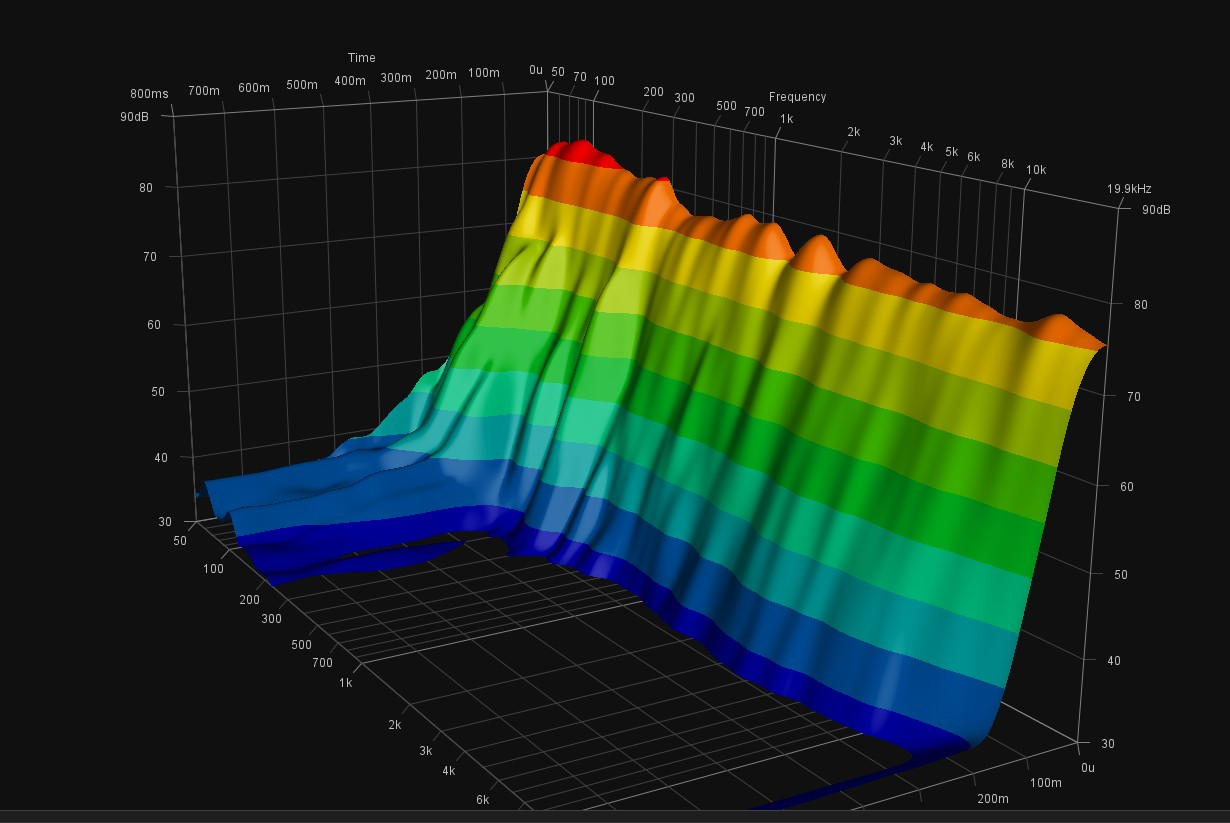Click the Time axis title

pyautogui.click(x=362, y=58)
